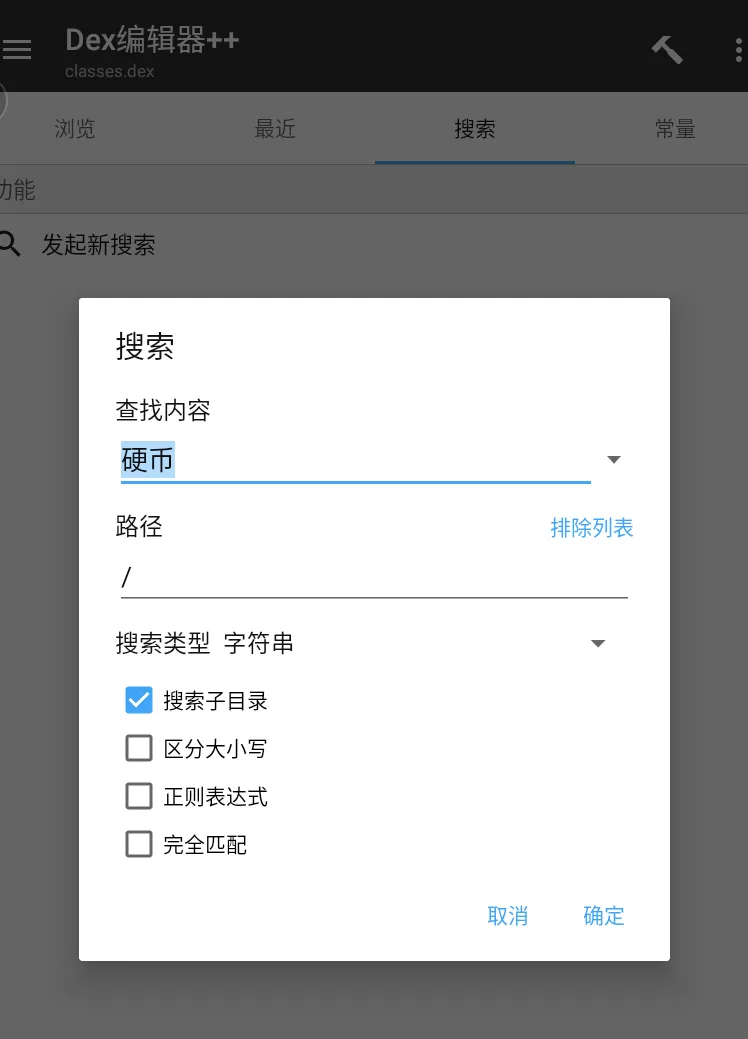Screen dimensions: 748x1039
Task: Enable the 区分大小写 checkbox
Action: click(138, 748)
